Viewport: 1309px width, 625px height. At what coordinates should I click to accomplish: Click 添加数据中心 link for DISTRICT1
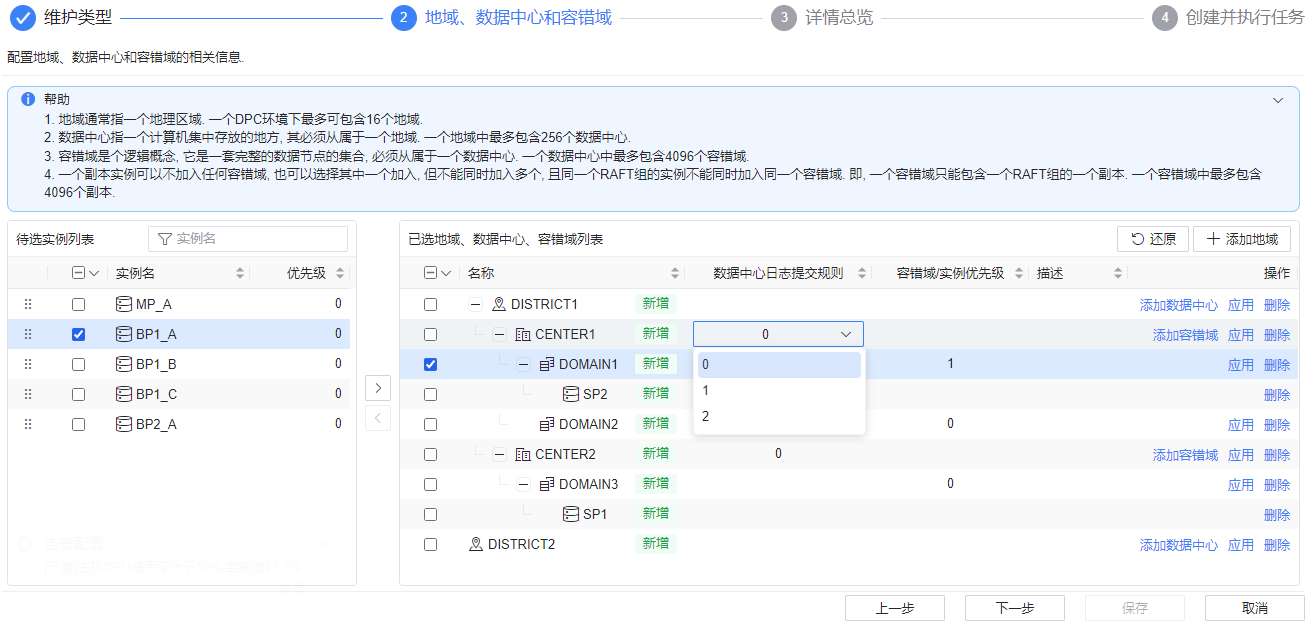click(1179, 305)
